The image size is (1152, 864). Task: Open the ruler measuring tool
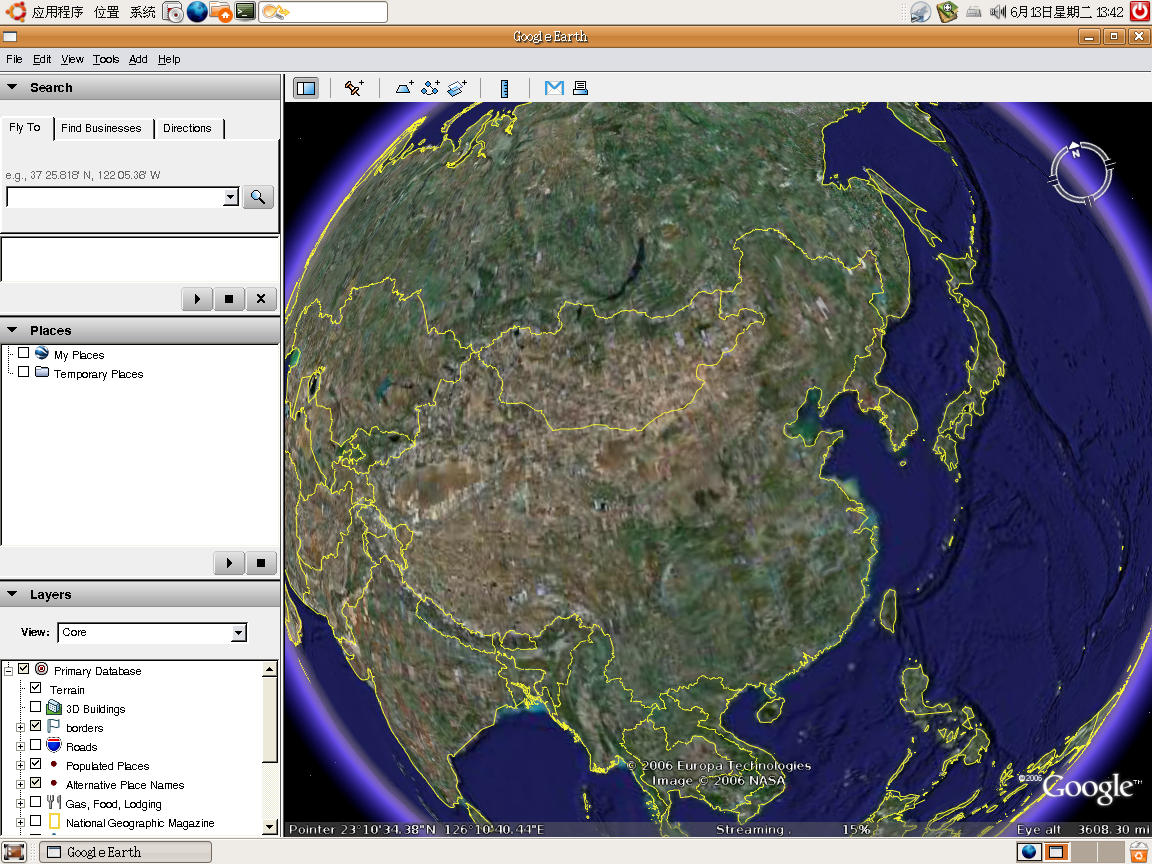tap(505, 88)
